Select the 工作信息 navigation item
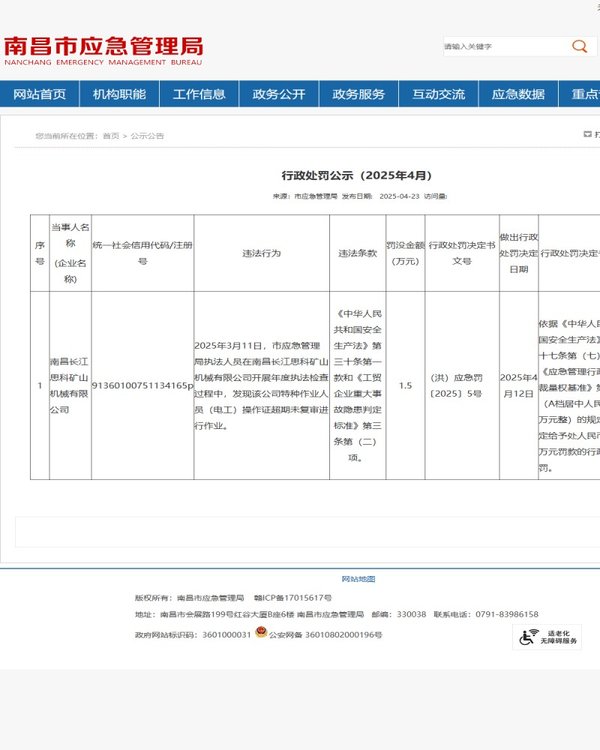This screenshot has width=600, height=750. 199,94
